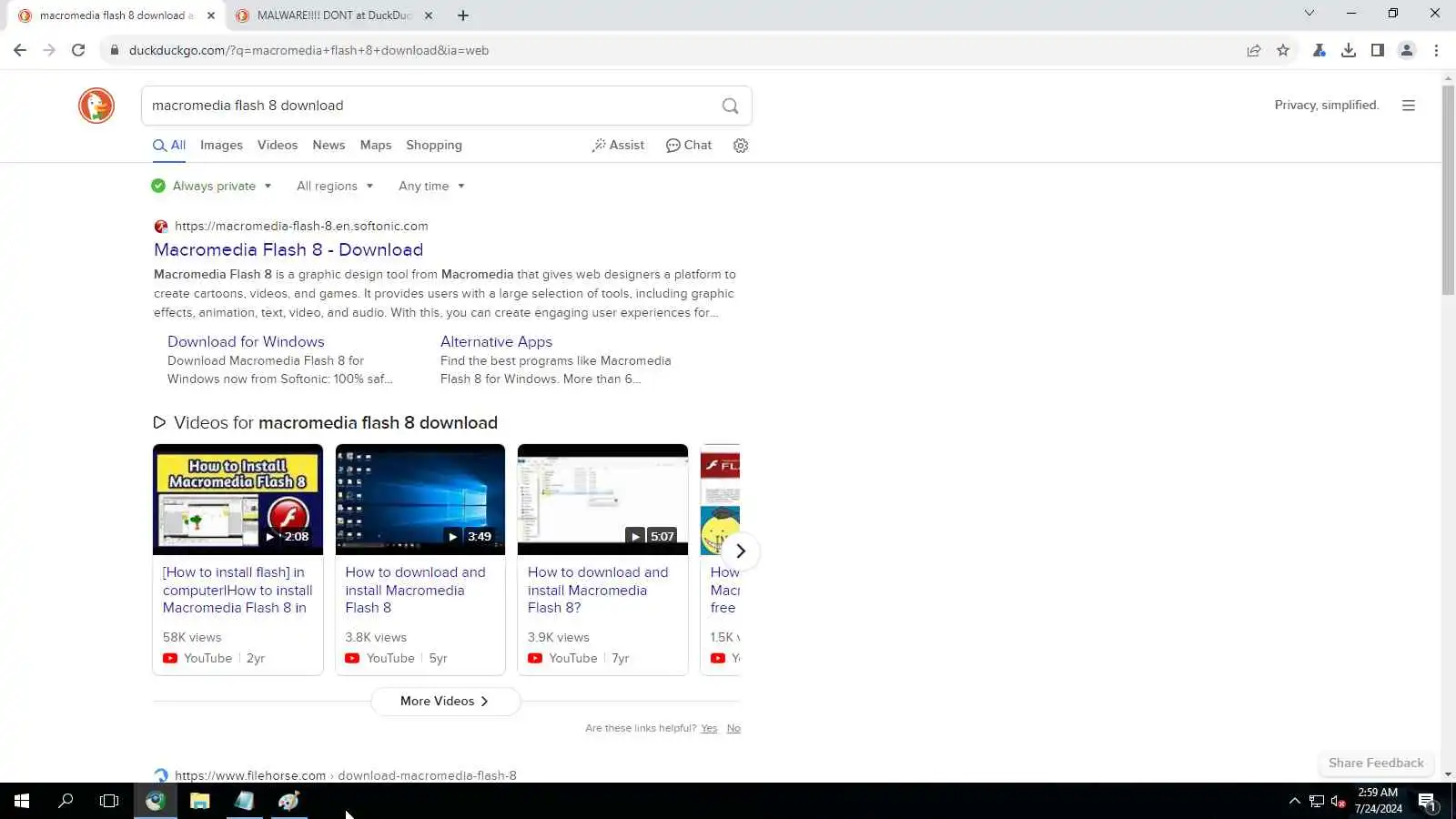Open search settings gear icon
The width and height of the screenshot is (1456, 819).
741,146
